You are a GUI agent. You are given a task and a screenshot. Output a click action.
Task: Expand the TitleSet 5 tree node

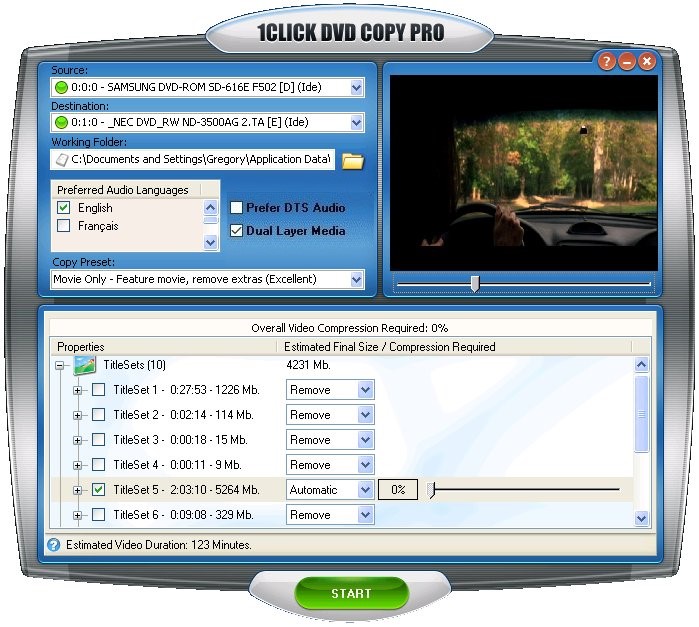click(78, 490)
